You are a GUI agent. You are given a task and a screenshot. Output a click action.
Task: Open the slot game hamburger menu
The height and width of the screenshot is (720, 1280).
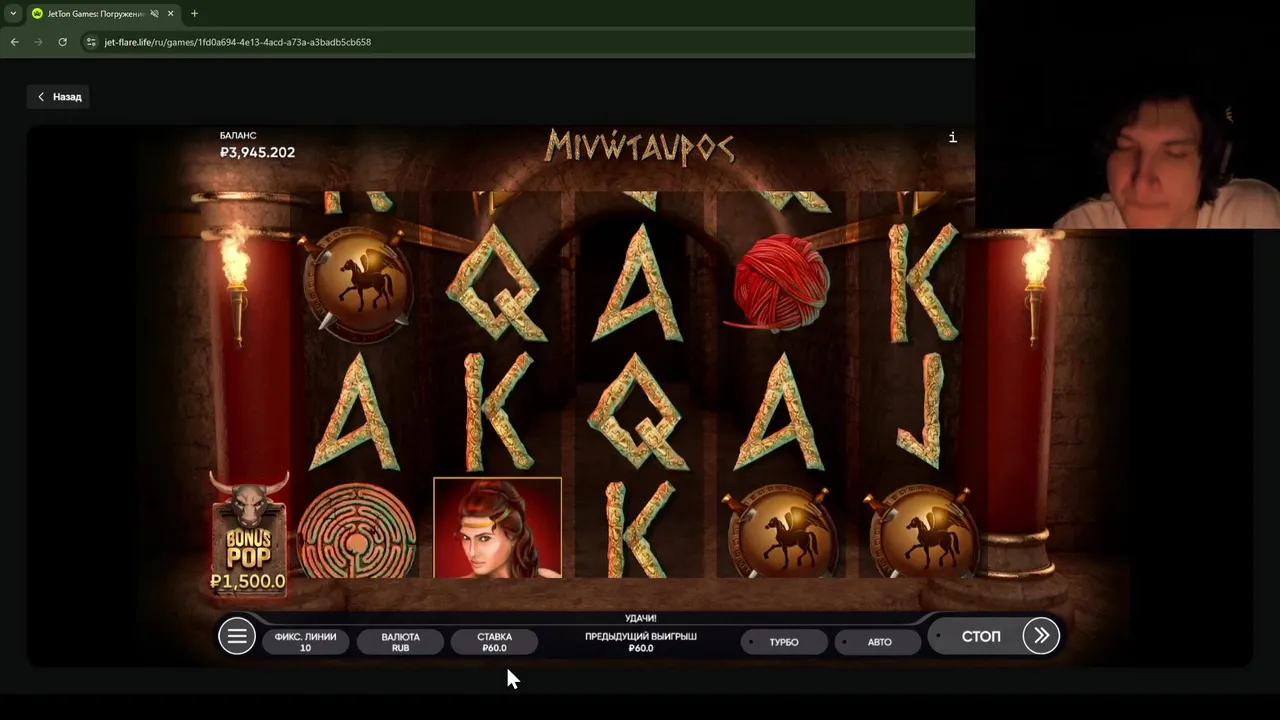[x=237, y=636]
